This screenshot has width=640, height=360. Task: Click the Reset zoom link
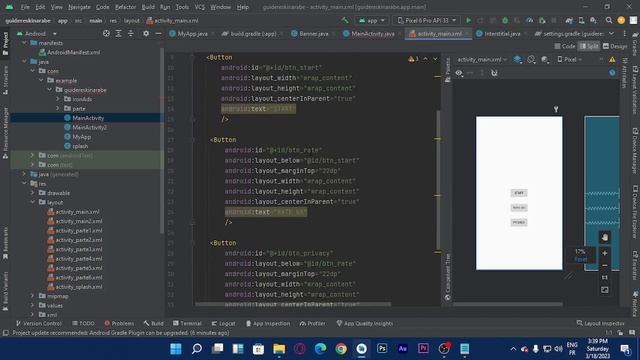[580, 259]
